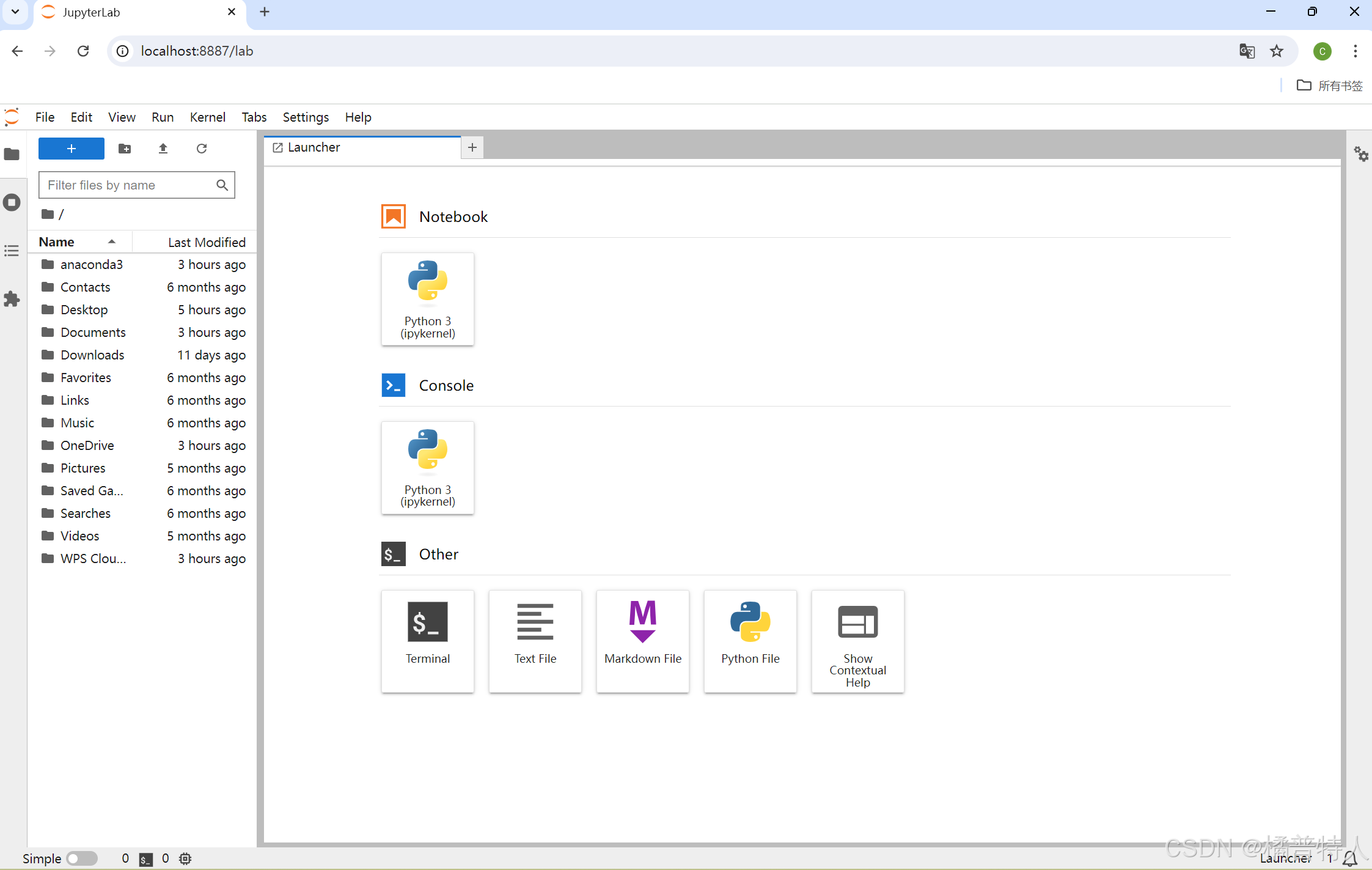Create a new Python File
Viewport: 1372px width, 870px height.
point(750,641)
